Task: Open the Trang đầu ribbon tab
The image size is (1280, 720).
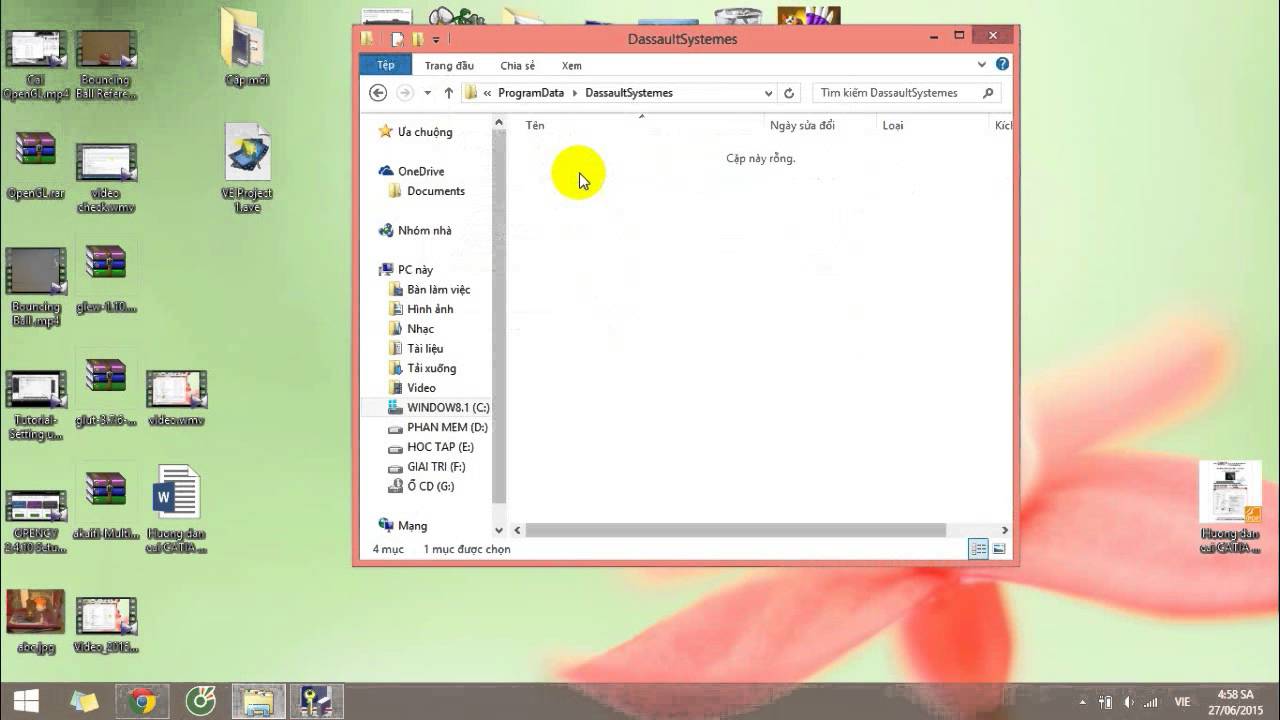Action: (449, 65)
